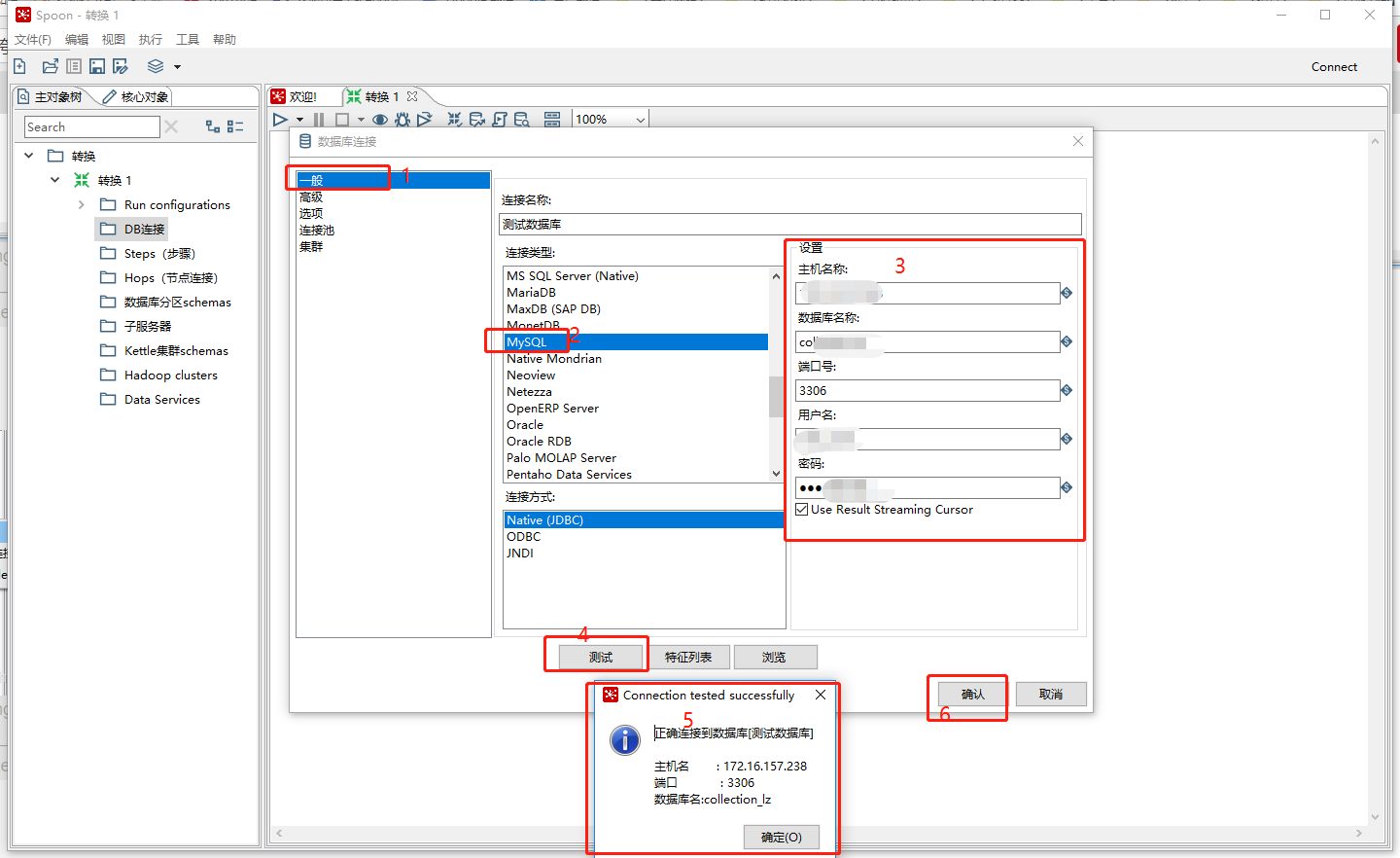
Task: Select the DB连接 folder in tree
Action: [x=133, y=229]
